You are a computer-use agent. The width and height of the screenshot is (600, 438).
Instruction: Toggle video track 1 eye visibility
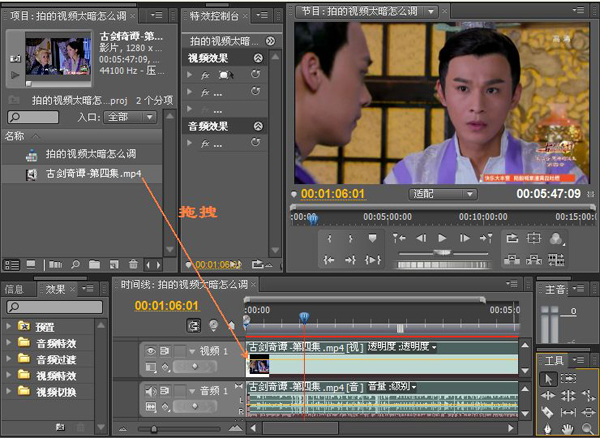tap(150, 351)
